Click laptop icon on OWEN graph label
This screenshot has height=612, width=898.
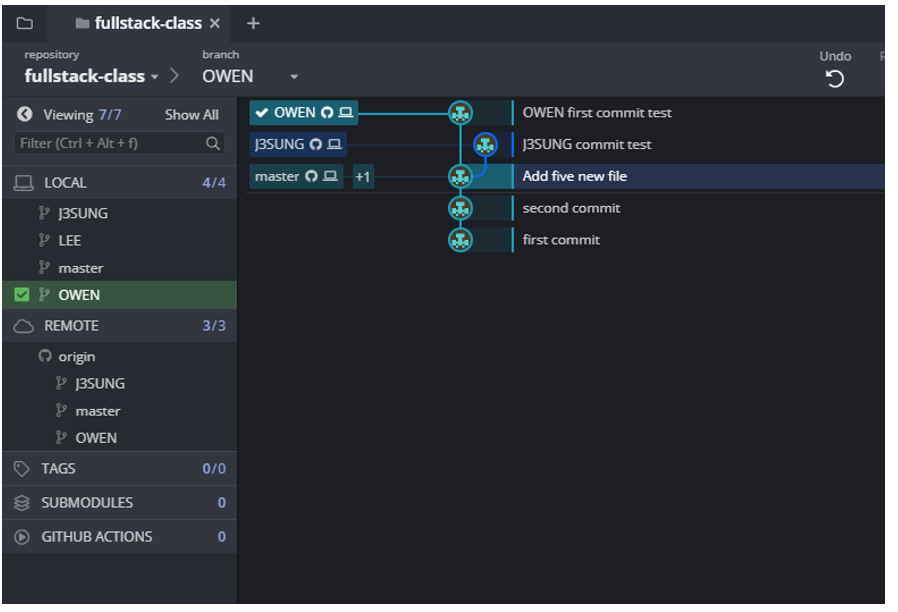point(345,113)
